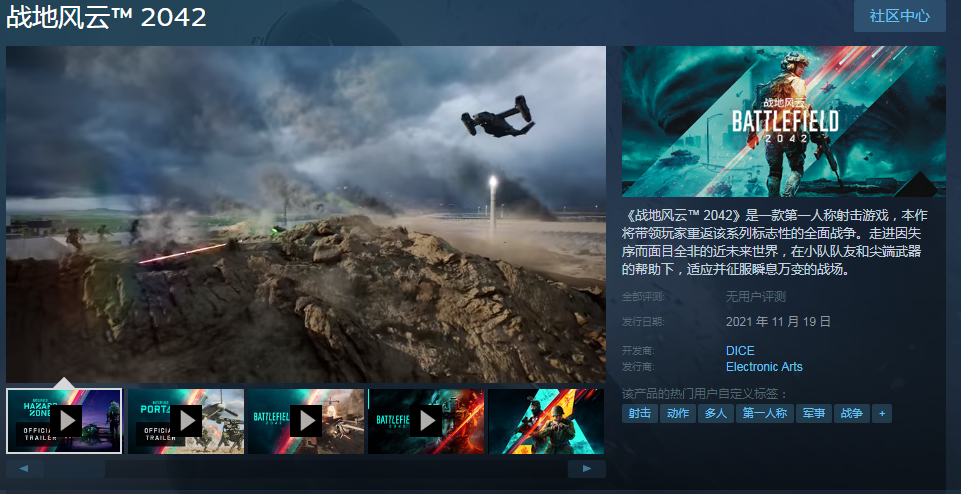This screenshot has height=494, width=961.
Task: Click the release date 2021 年 11 月 19 日
Action: 778,321
